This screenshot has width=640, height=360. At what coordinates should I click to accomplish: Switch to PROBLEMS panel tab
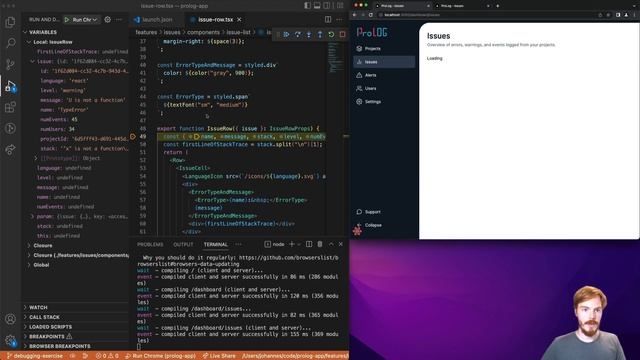(x=150, y=244)
